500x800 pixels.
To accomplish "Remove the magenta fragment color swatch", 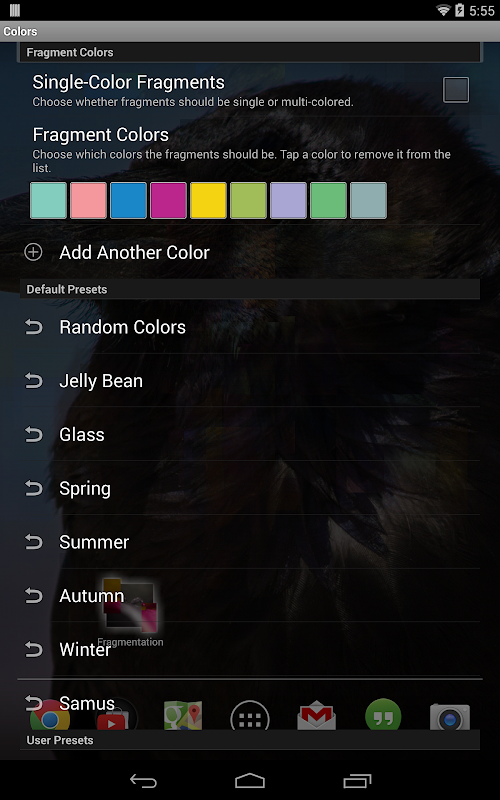I will point(168,201).
